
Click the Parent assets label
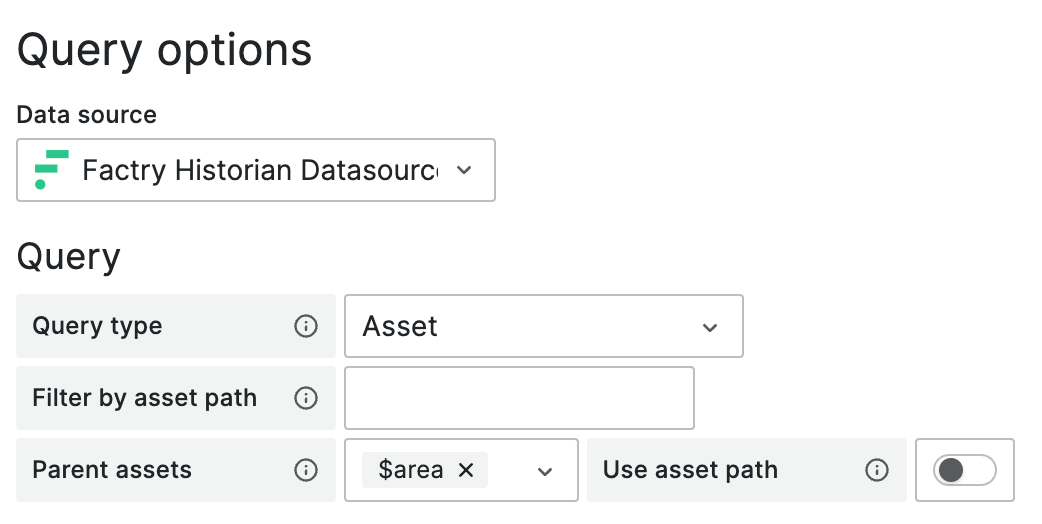(112, 470)
